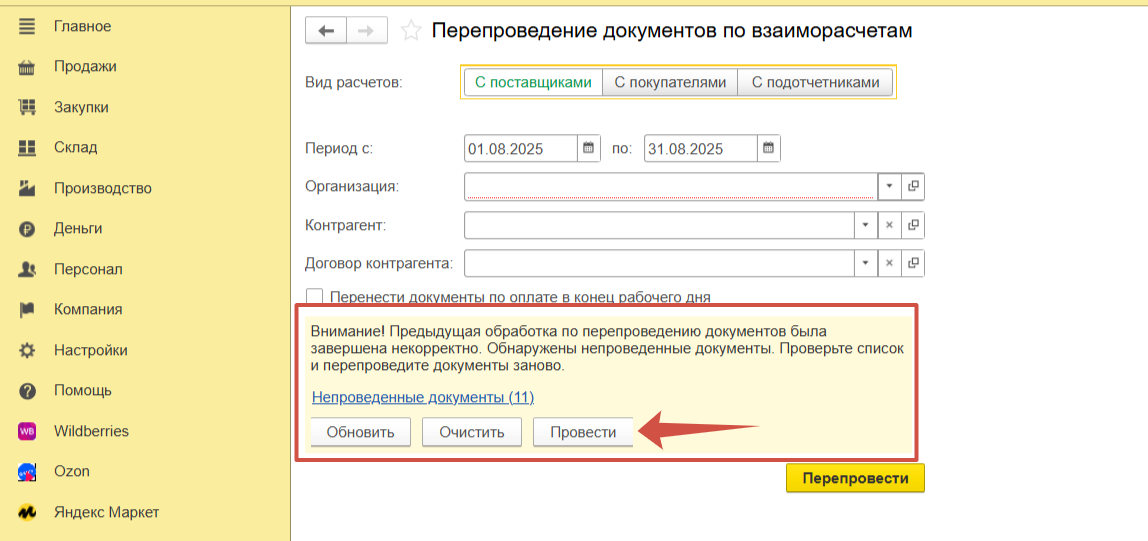Click open icon next to Организация field
The image size is (1148, 541).
coord(913,186)
